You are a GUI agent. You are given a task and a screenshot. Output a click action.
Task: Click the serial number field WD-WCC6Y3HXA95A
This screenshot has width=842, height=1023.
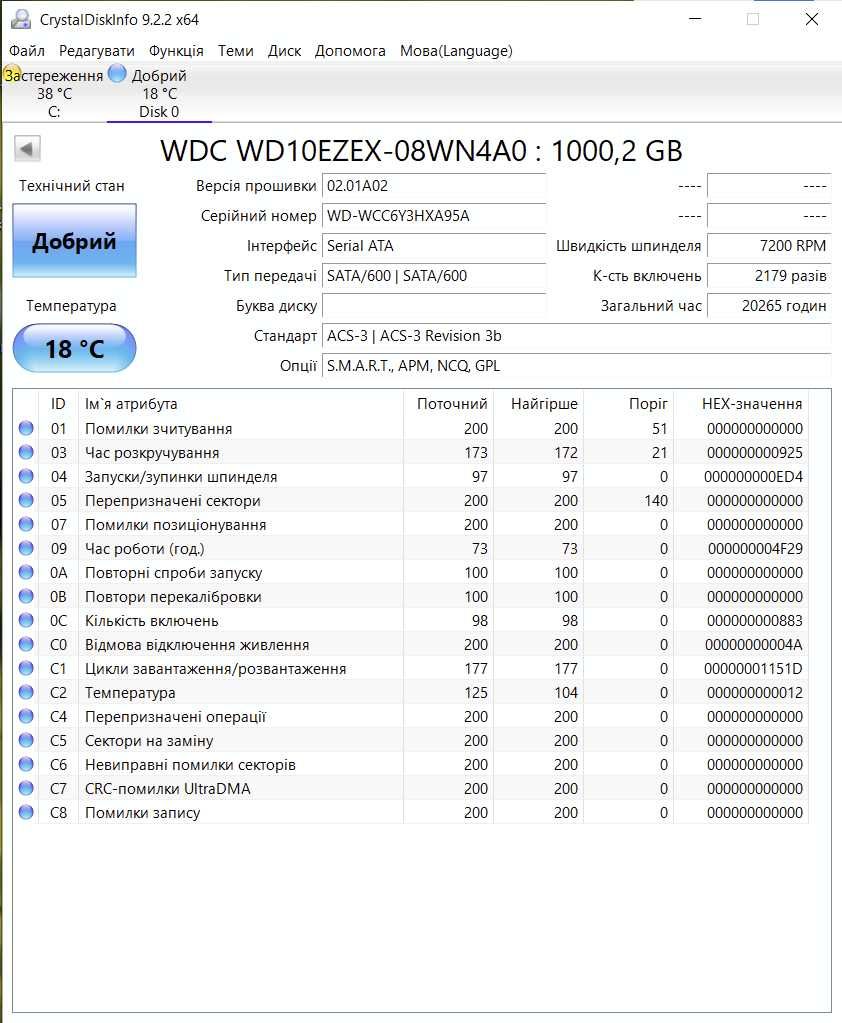coord(434,216)
